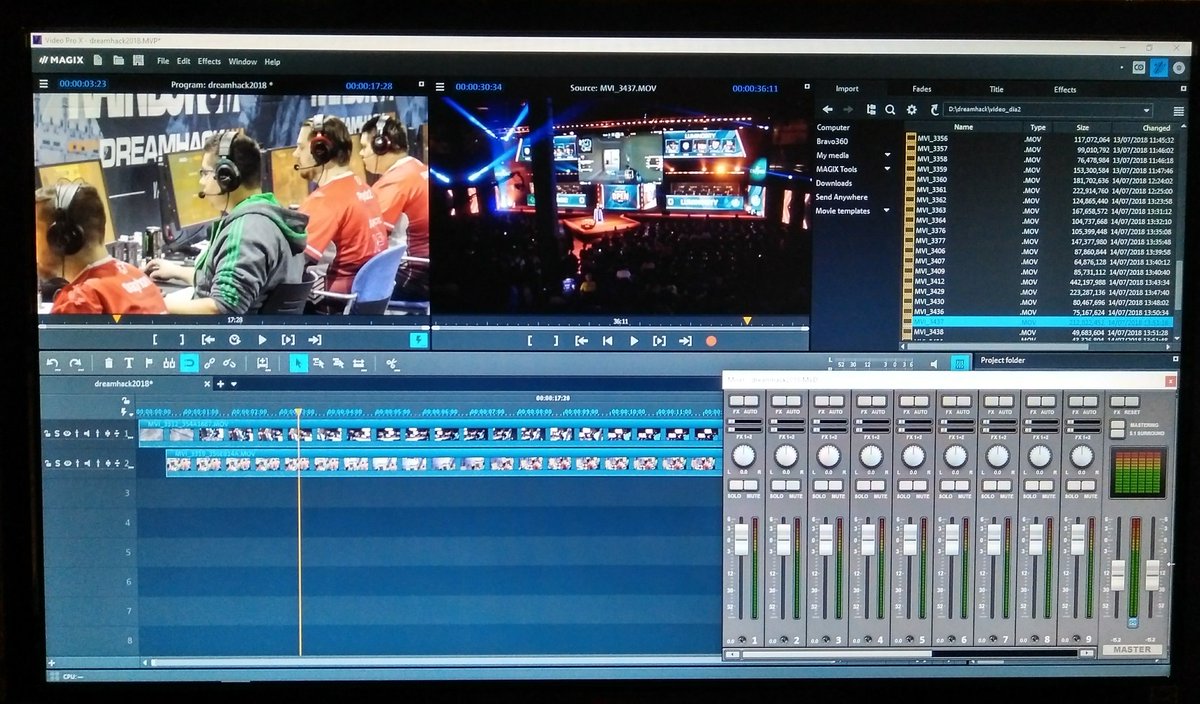Solo mixer channel 9
Viewport: 1200px width, 704px height.
tap(1073, 487)
